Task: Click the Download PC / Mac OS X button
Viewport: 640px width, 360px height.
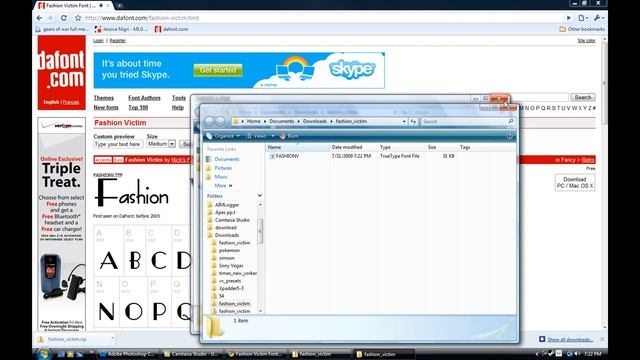Action: (575, 182)
